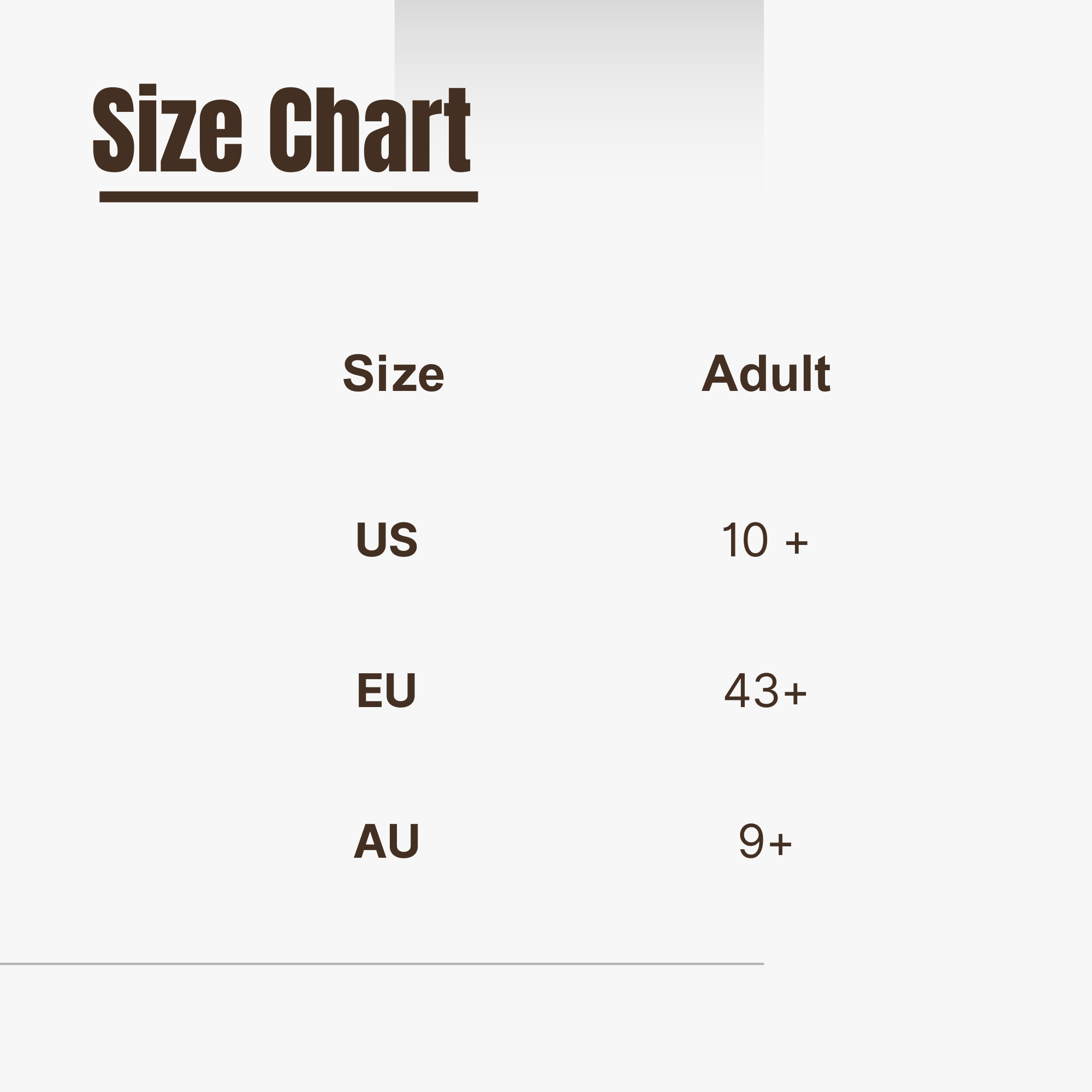Screen dimensions: 1092x1092
Task: Click the letter U in the EU label
Action: (400, 690)
